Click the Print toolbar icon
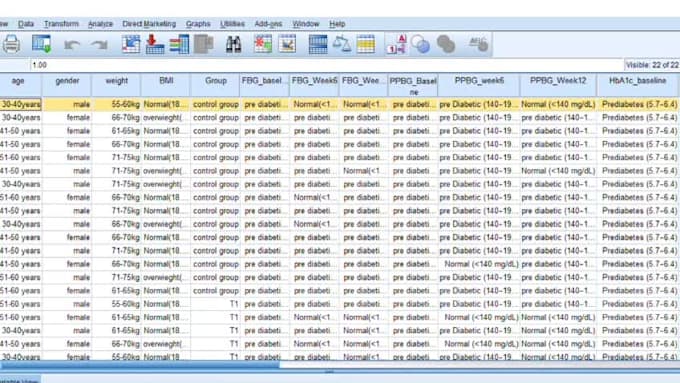Image resolution: width=680 pixels, height=383 pixels. [x=11, y=44]
